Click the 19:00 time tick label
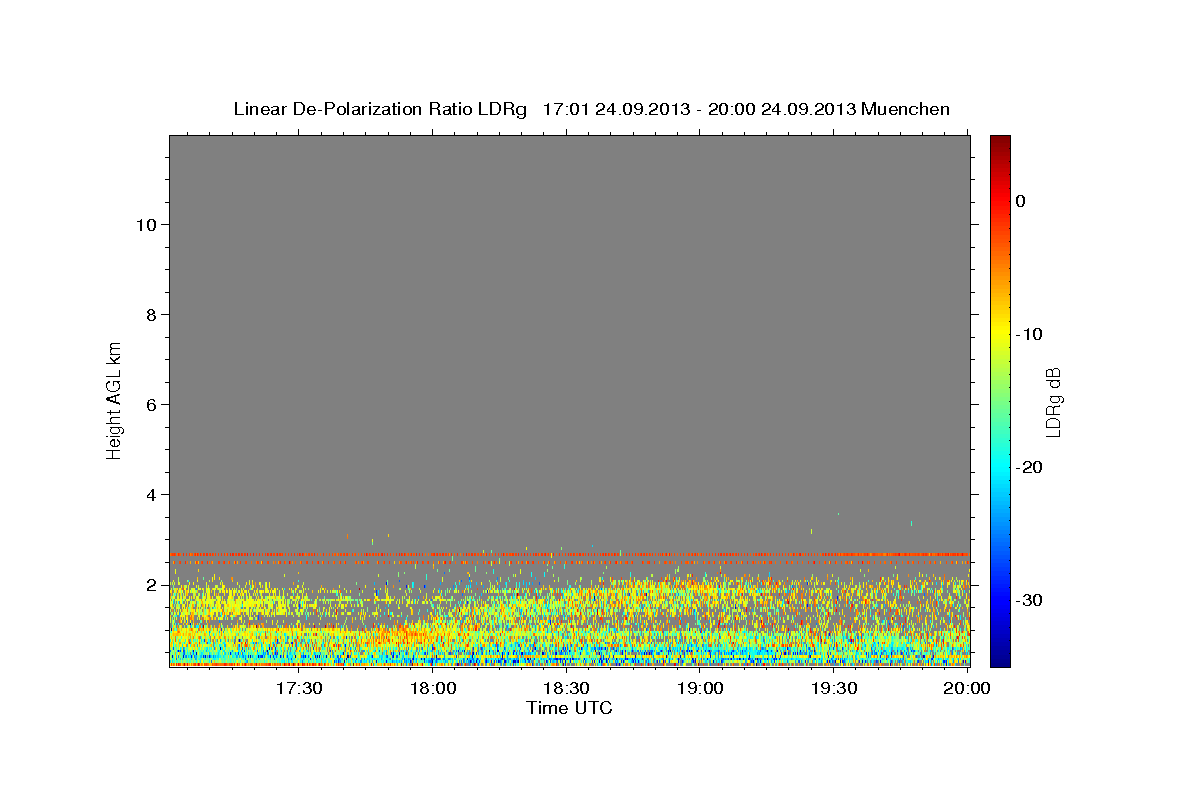 click(x=700, y=688)
